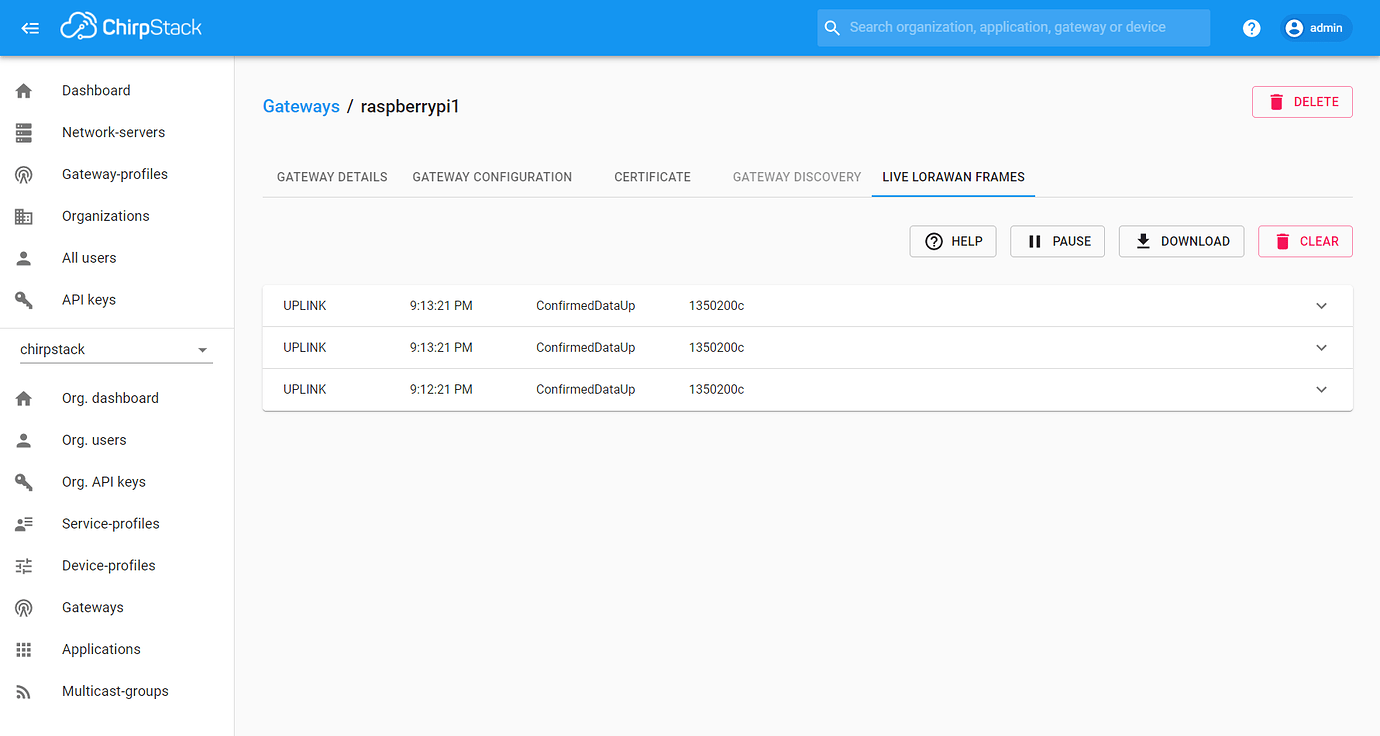Click the Service-profiles icon
The height and width of the screenshot is (736, 1380).
(24, 525)
